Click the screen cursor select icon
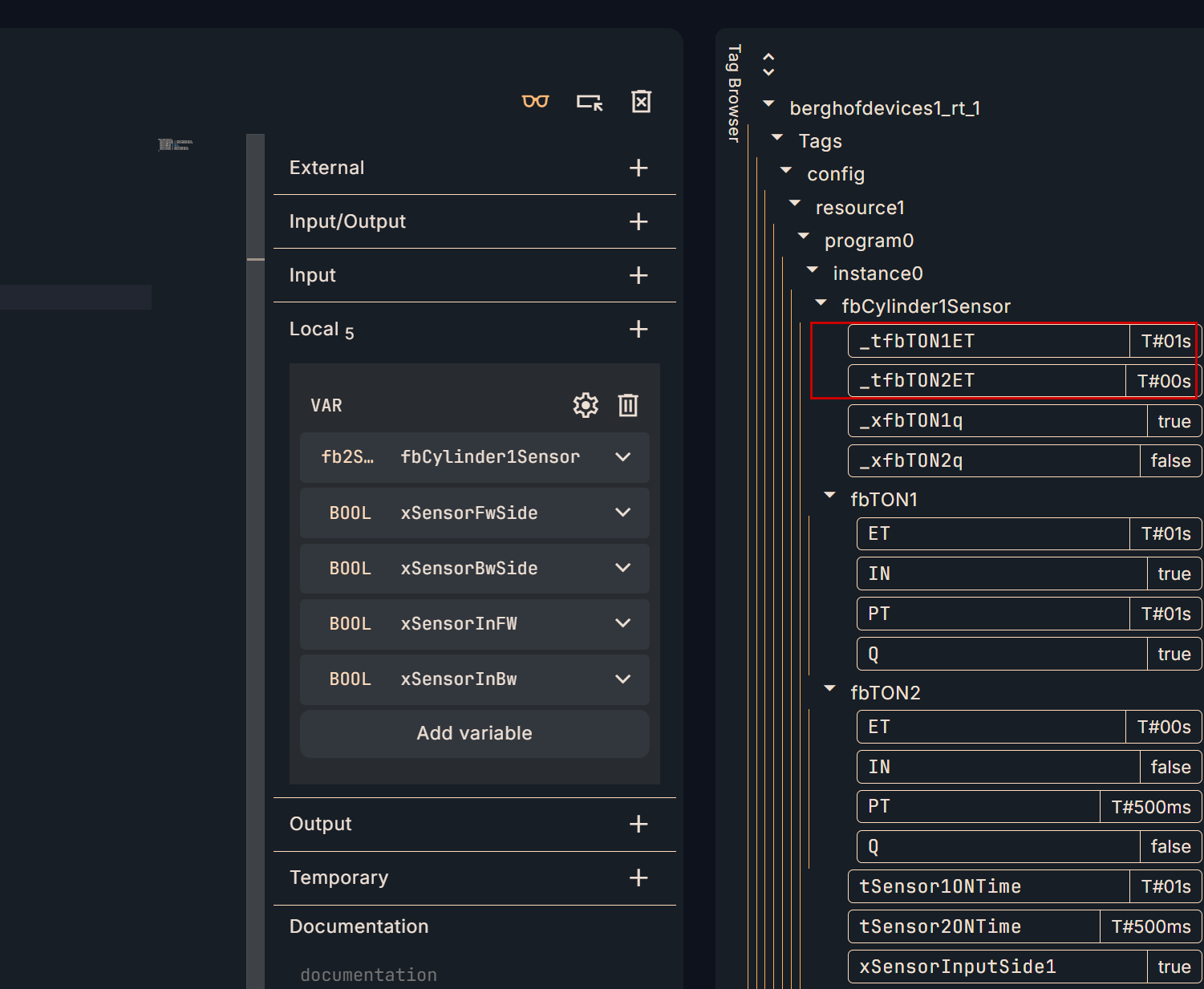Viewport: 1204px width, 989px height. click(x=590, y=102)
